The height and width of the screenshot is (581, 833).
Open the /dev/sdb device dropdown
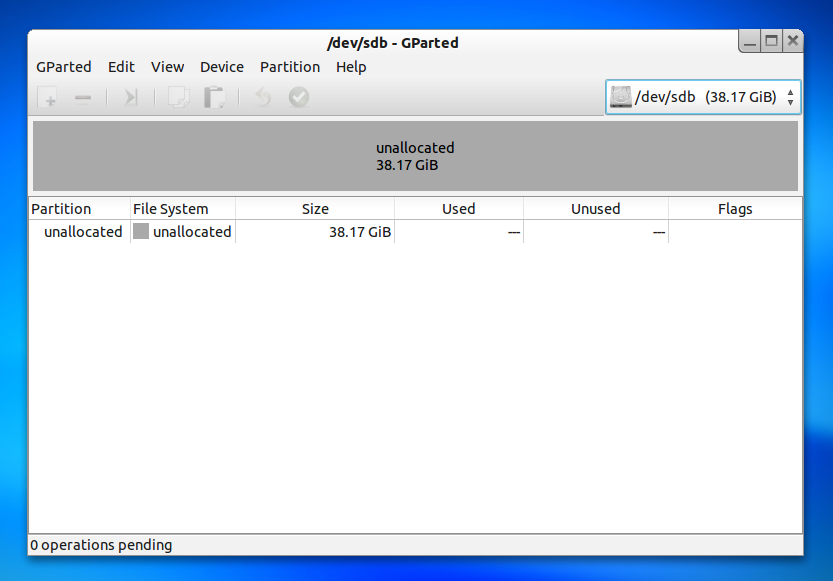click(703, 97)
